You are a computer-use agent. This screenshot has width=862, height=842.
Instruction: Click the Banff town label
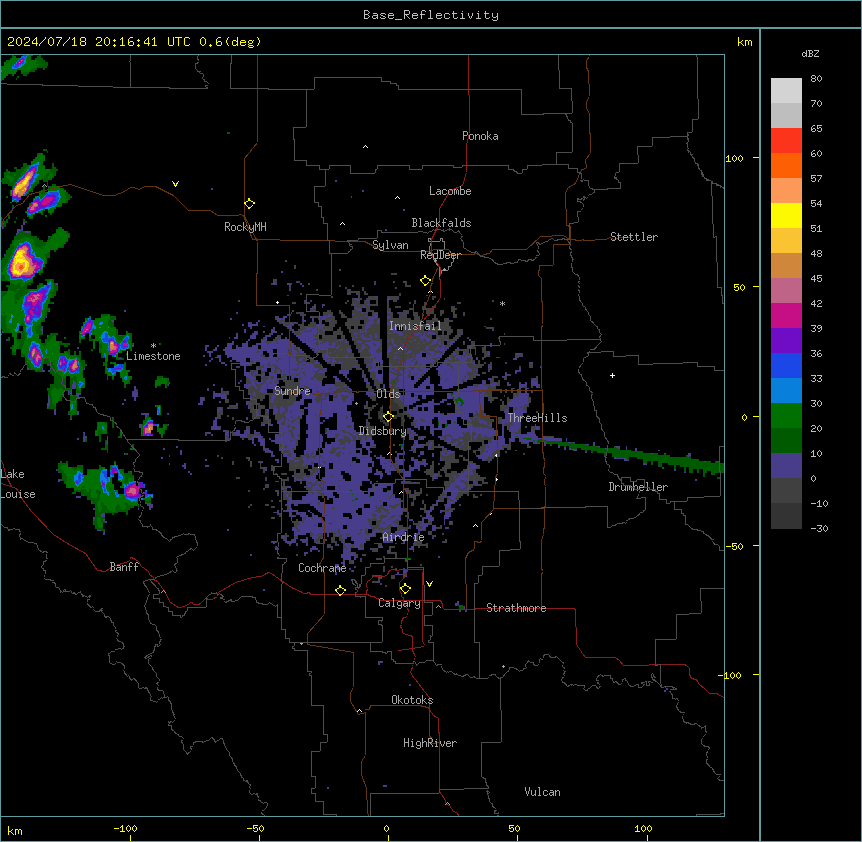click(124, 567)
